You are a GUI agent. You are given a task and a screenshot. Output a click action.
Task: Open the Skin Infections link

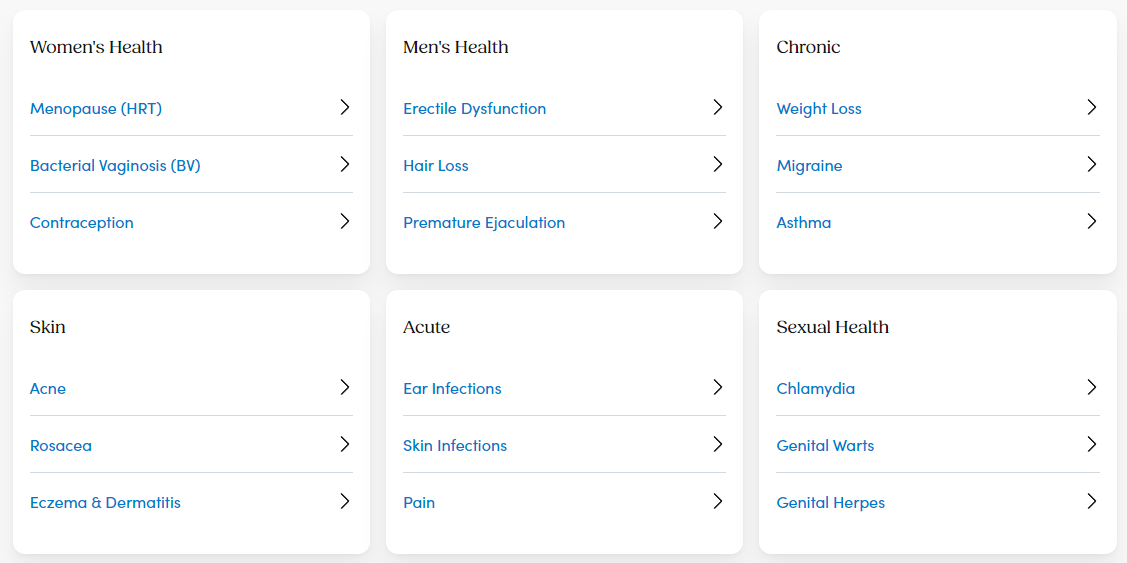455,446
